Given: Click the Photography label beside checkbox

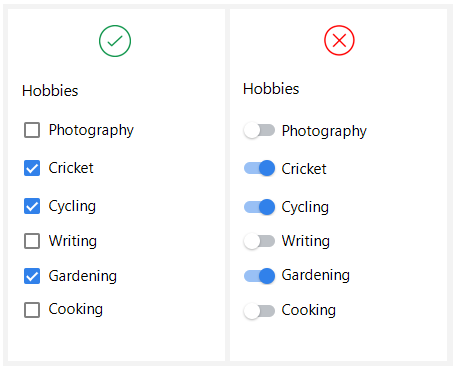Looking at the screenshot, I should [x=91, y=130].
